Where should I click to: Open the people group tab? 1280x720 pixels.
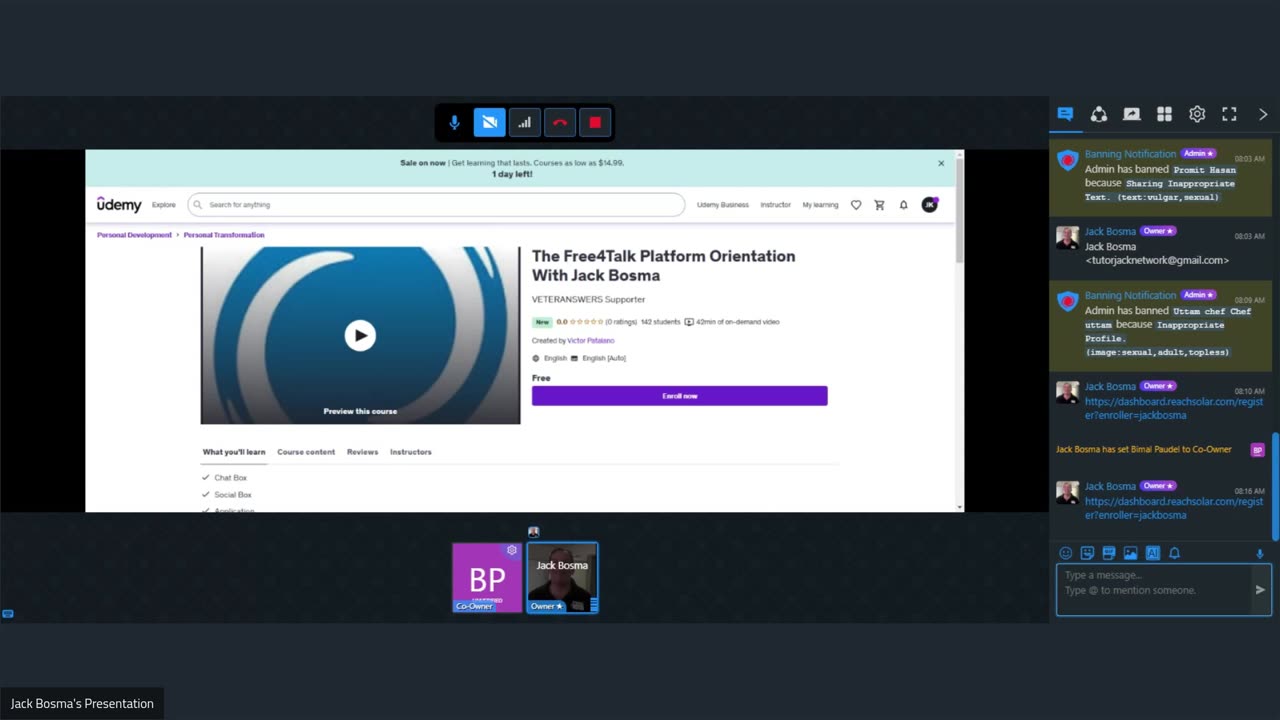(x=1098, y=114)
